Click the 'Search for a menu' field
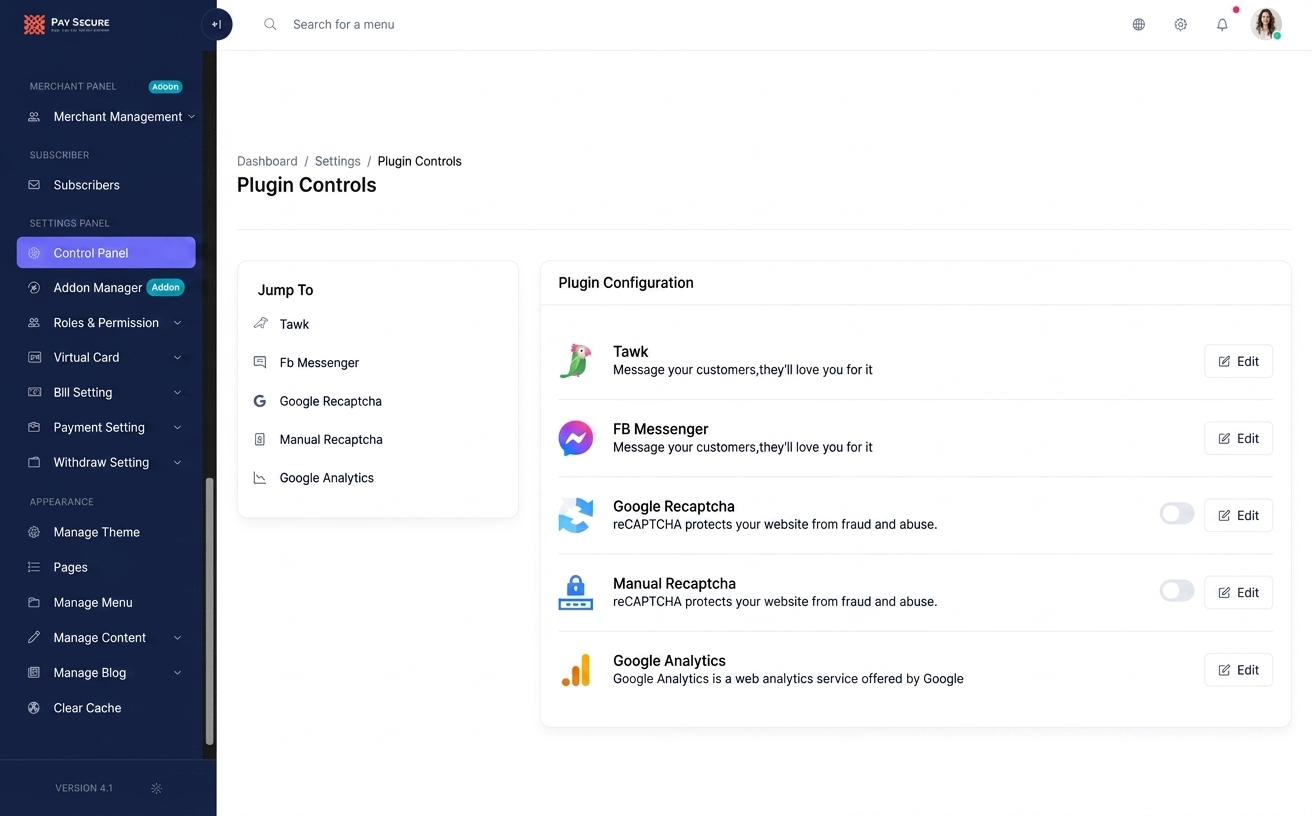Viewport: 1312px width, 816px height. click(344, 24)
